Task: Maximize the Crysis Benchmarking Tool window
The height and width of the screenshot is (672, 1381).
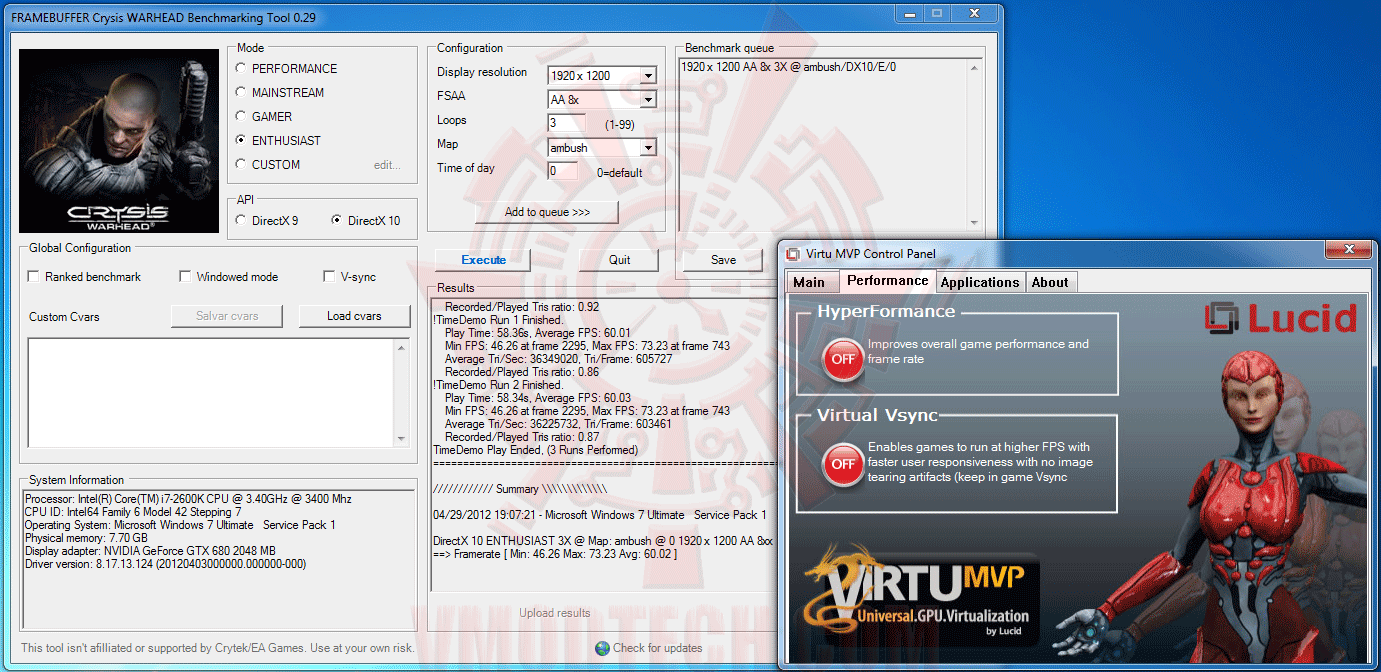Action: click(936, 13)
